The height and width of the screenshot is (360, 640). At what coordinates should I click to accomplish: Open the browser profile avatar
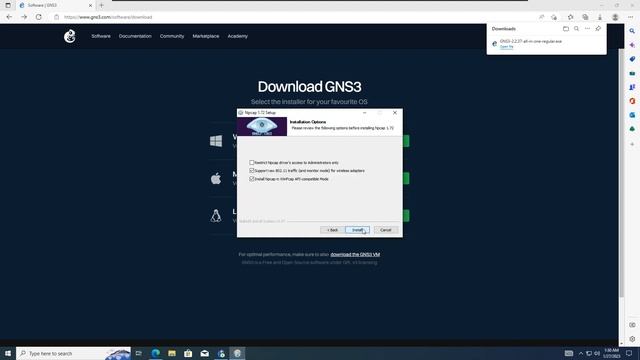pos(615,17)
